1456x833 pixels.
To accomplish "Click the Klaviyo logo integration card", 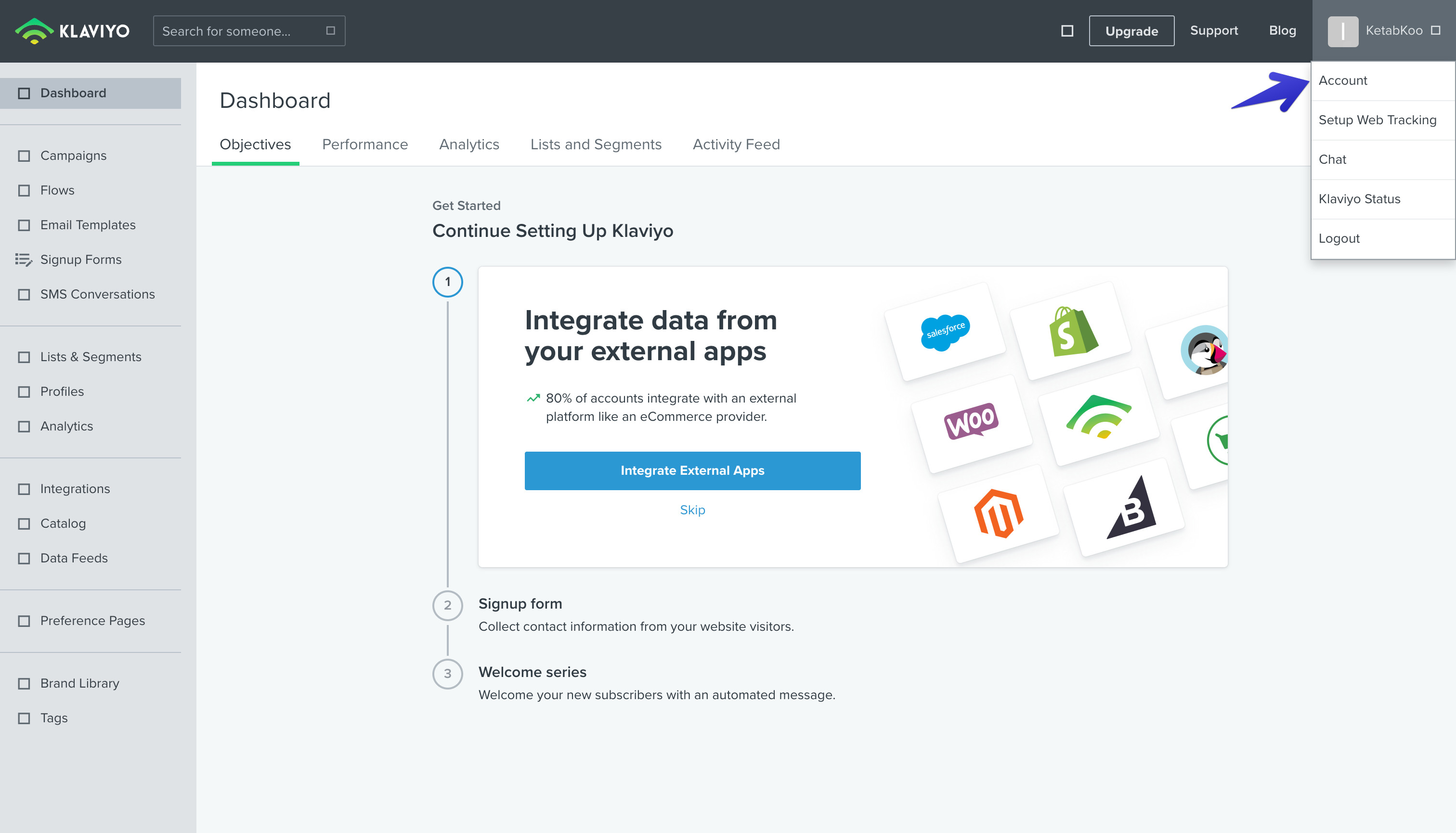I will (x=1098, y=417).
